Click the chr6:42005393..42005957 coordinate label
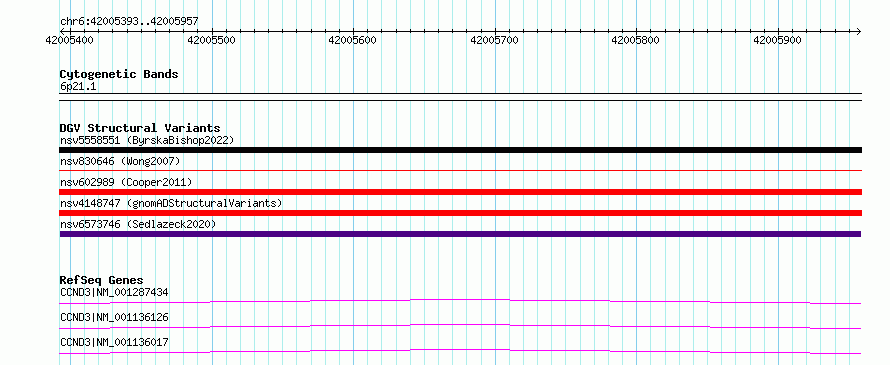The width and height of the screenshot is (890, 365). point(129,22)
